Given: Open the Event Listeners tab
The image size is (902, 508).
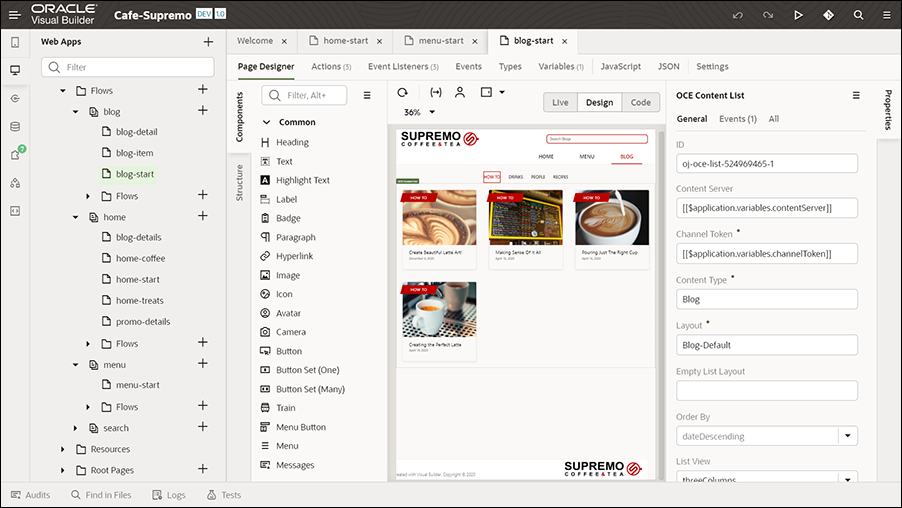Looking at the screenshot, I should click(x=403, y=67).
